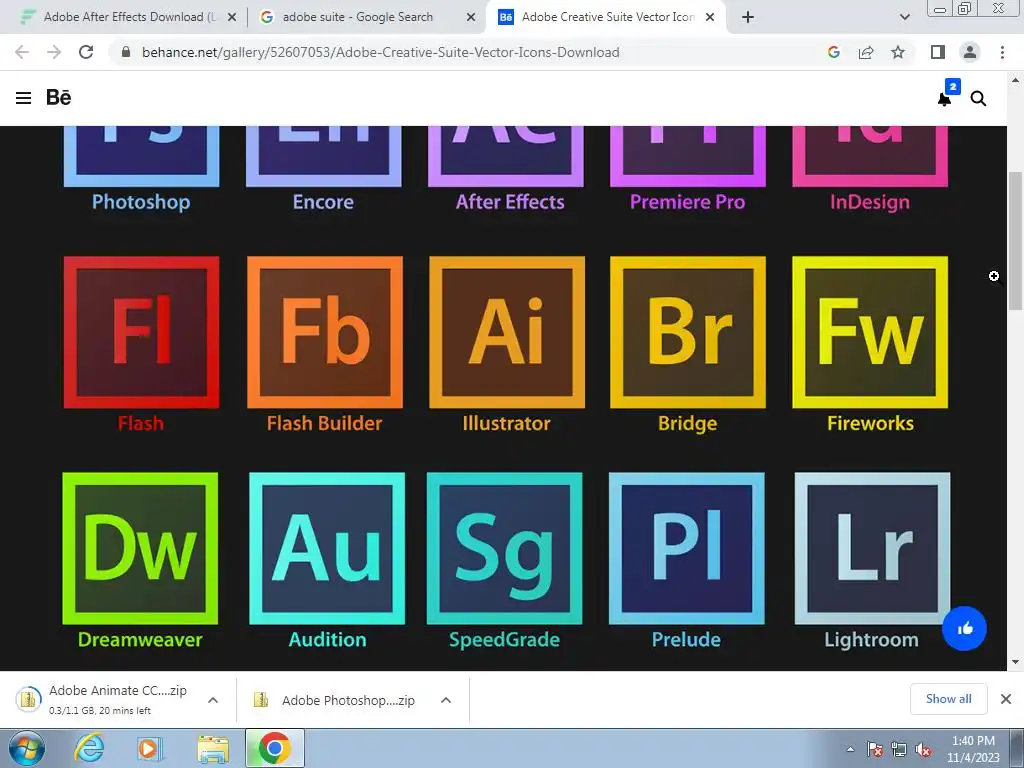This screenshot has height=768, width=1024.
Task: Open Windows Media Player from taskbar
Action: click(149, 748)
